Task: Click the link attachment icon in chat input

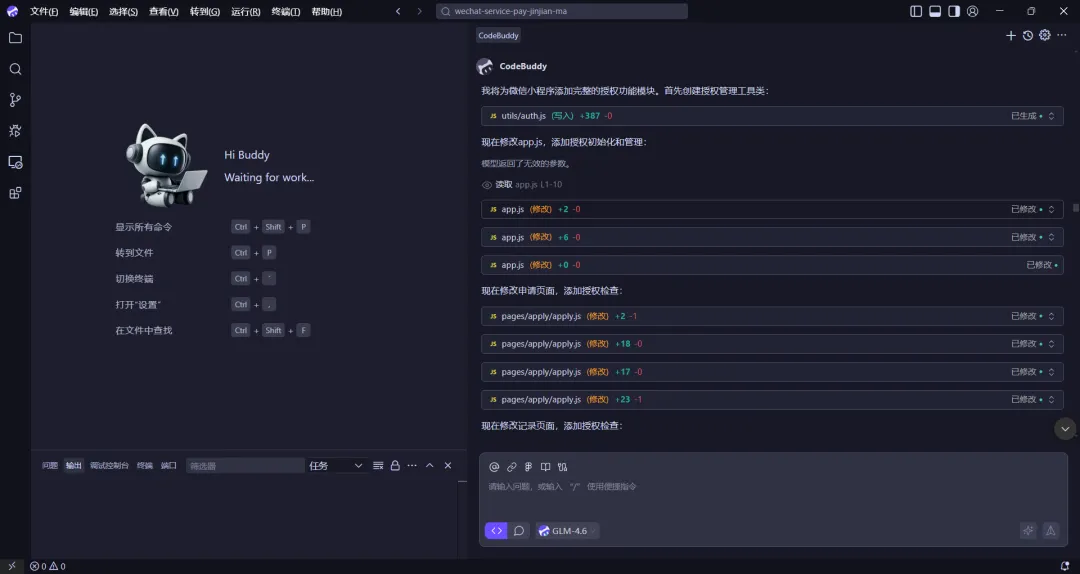Action: [x=512, y=467]
